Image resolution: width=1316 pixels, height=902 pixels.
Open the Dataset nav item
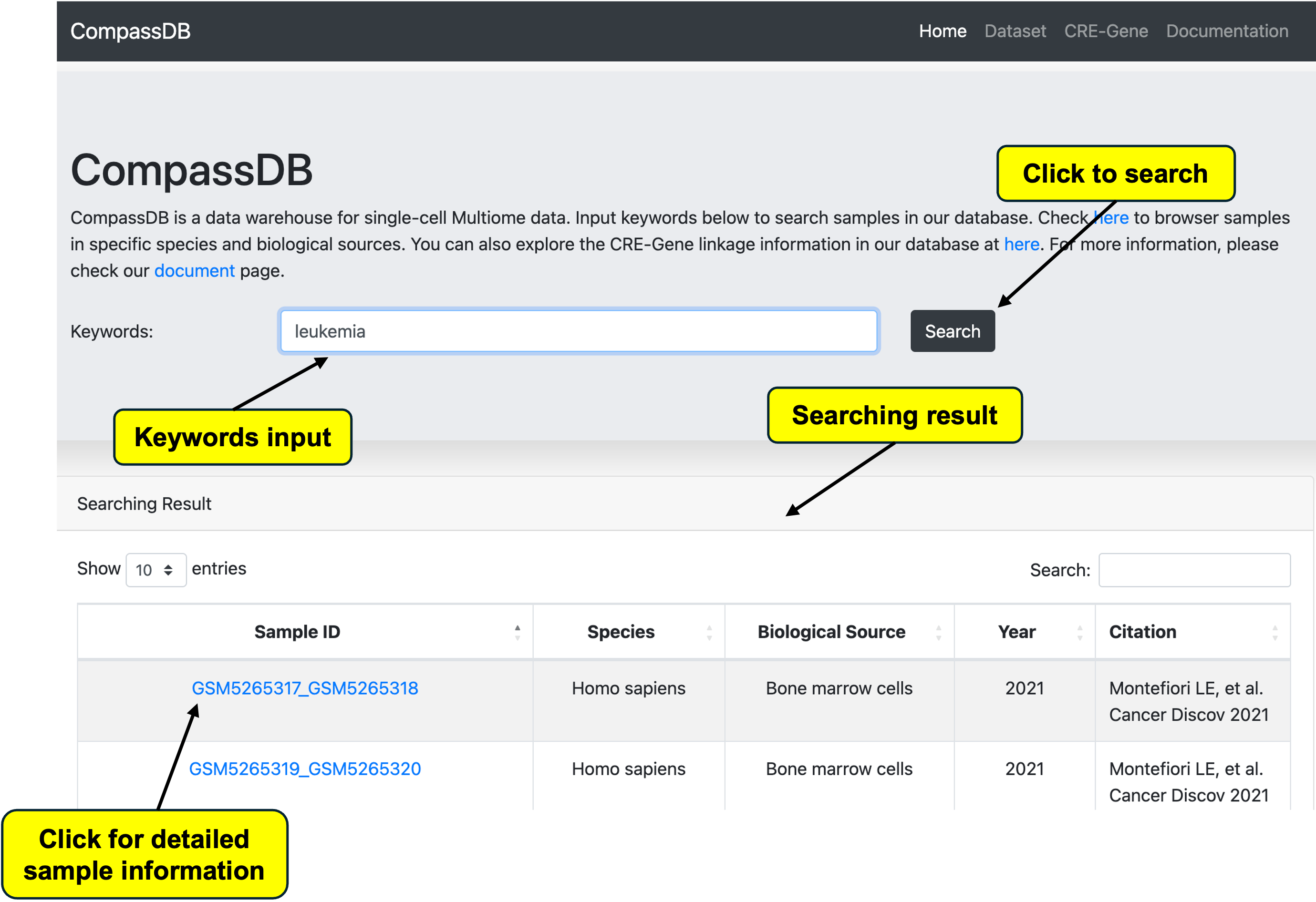[1015, 31]
